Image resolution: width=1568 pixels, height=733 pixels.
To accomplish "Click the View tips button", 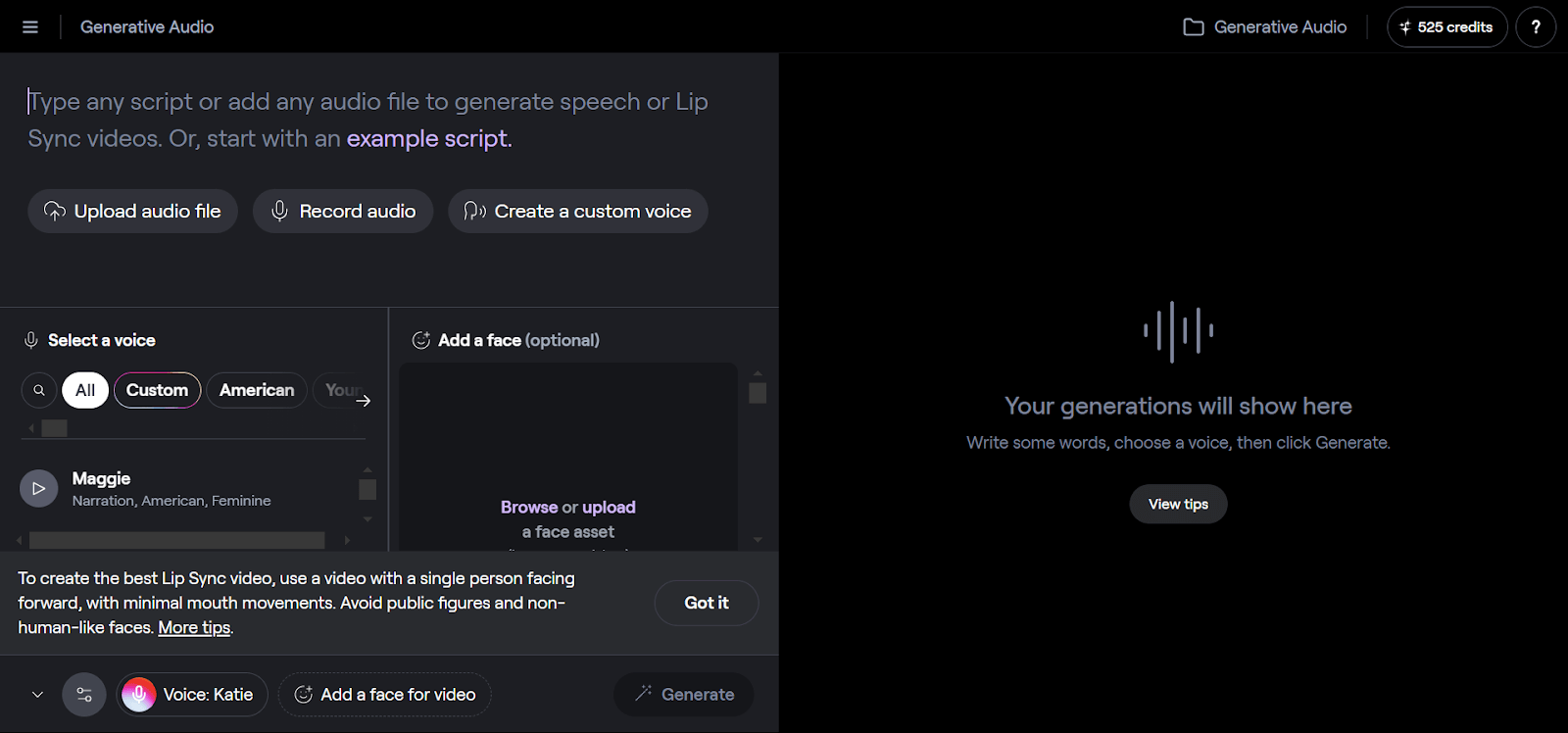I will pos(1178,504).
